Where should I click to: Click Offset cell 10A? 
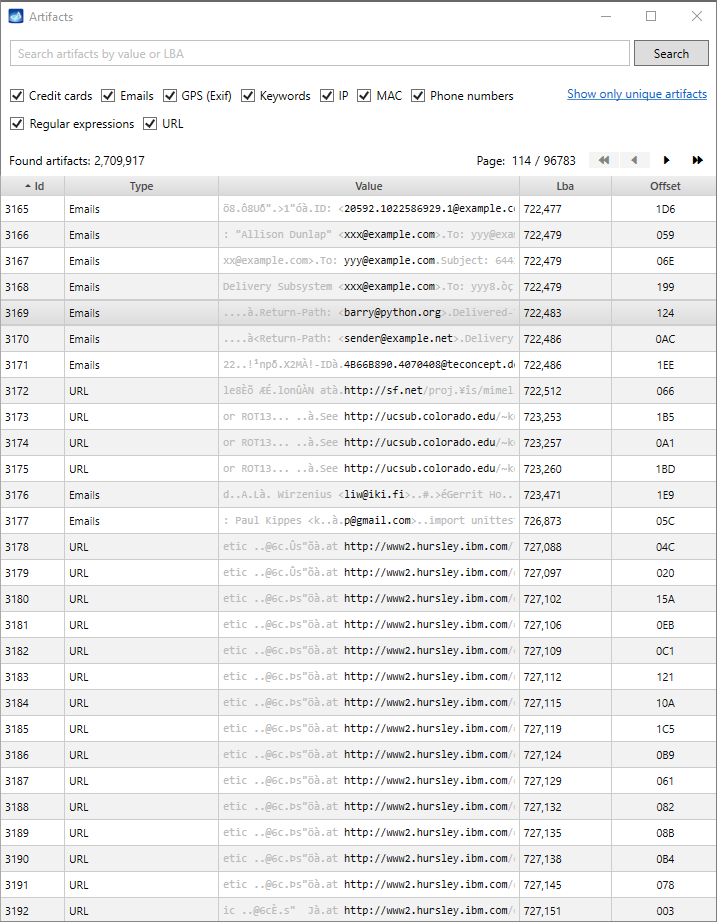pyautogui.click(x=664, y=703)
